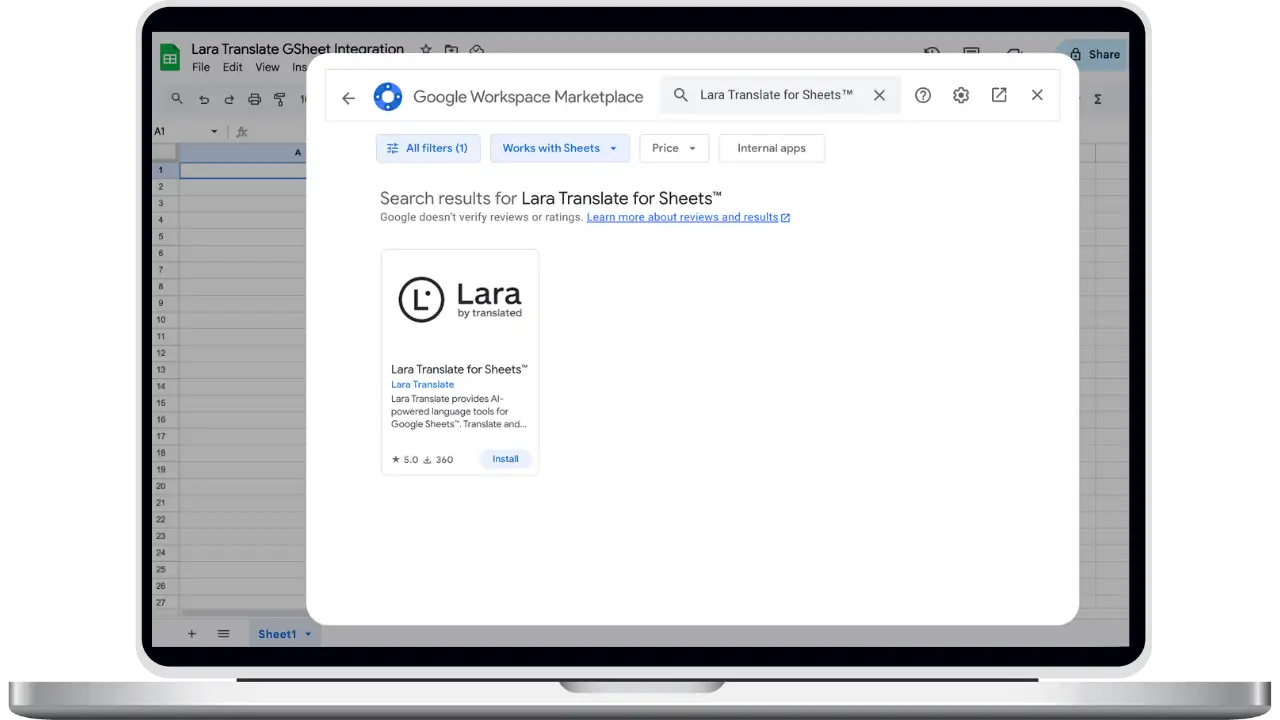Open the Learn more about reviews link
Viewport: 1280px width, 720px height.
(x=682, y=217)
